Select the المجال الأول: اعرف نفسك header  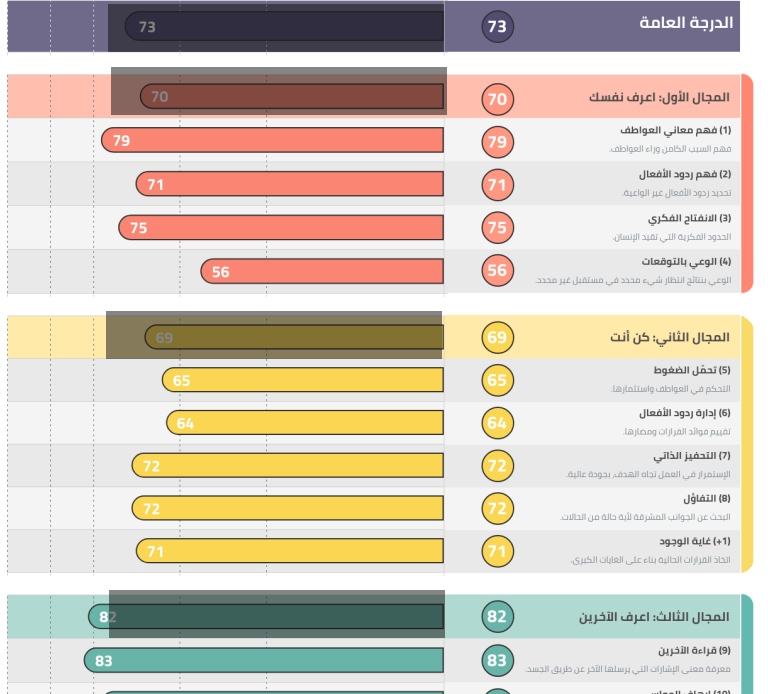(x=659, y=98)
